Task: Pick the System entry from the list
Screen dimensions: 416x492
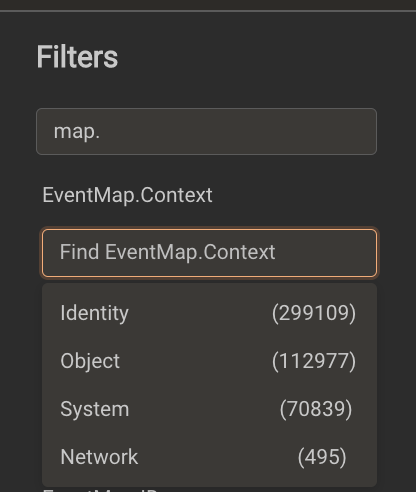Action: (210, 409)
